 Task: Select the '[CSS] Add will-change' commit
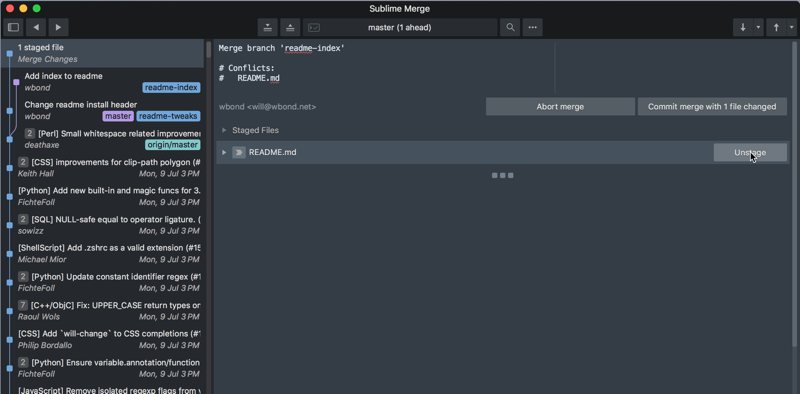pos(103,339)
